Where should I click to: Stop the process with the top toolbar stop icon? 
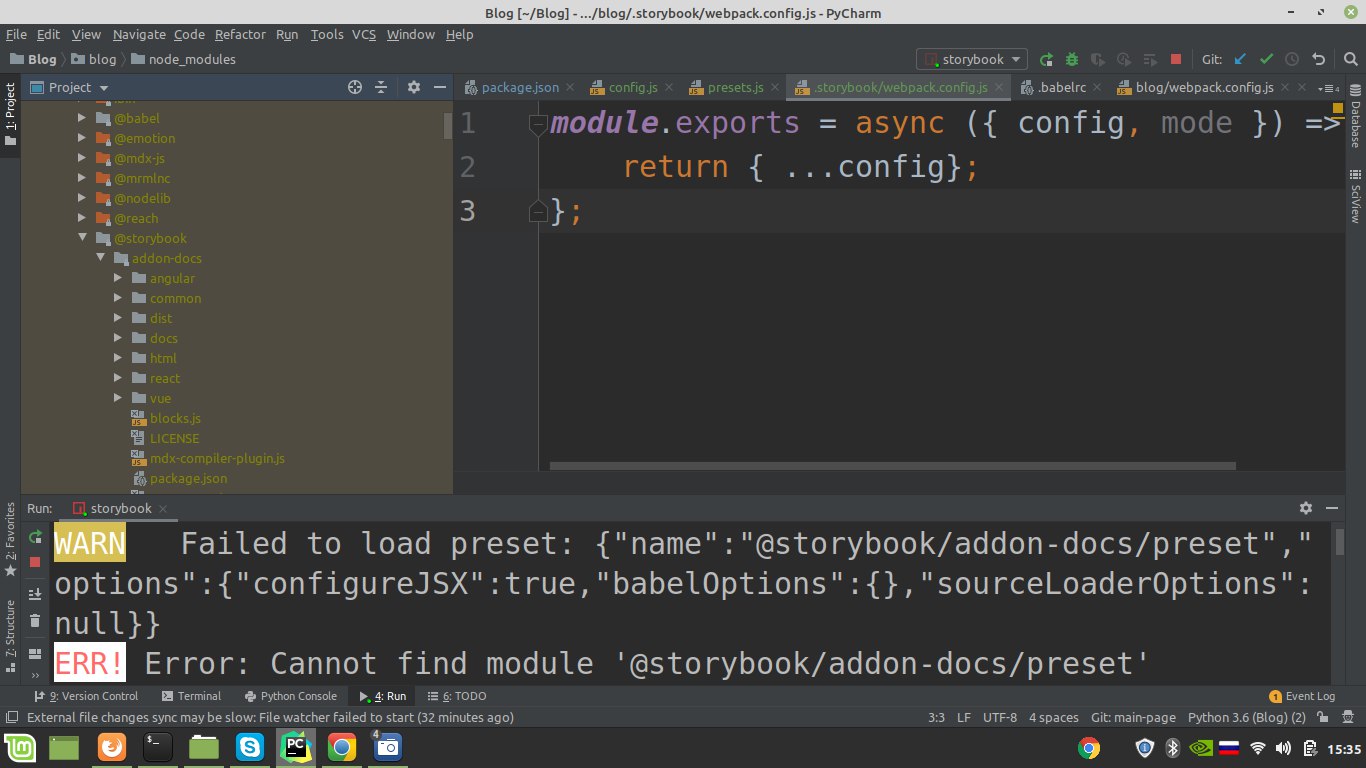point(1176,59)
